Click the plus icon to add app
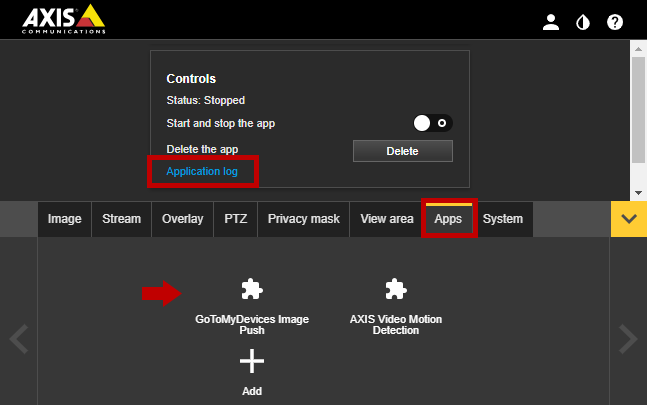647x405 pixels. pyautogui.click(x=252, y=361)
